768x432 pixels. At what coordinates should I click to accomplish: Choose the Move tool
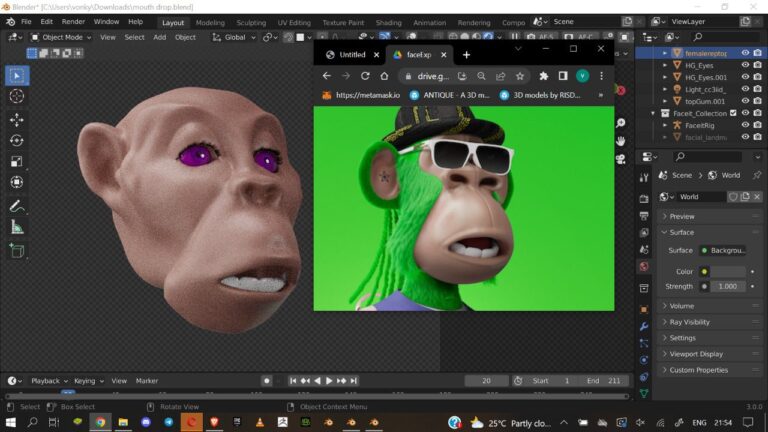(x=17, y=120)
